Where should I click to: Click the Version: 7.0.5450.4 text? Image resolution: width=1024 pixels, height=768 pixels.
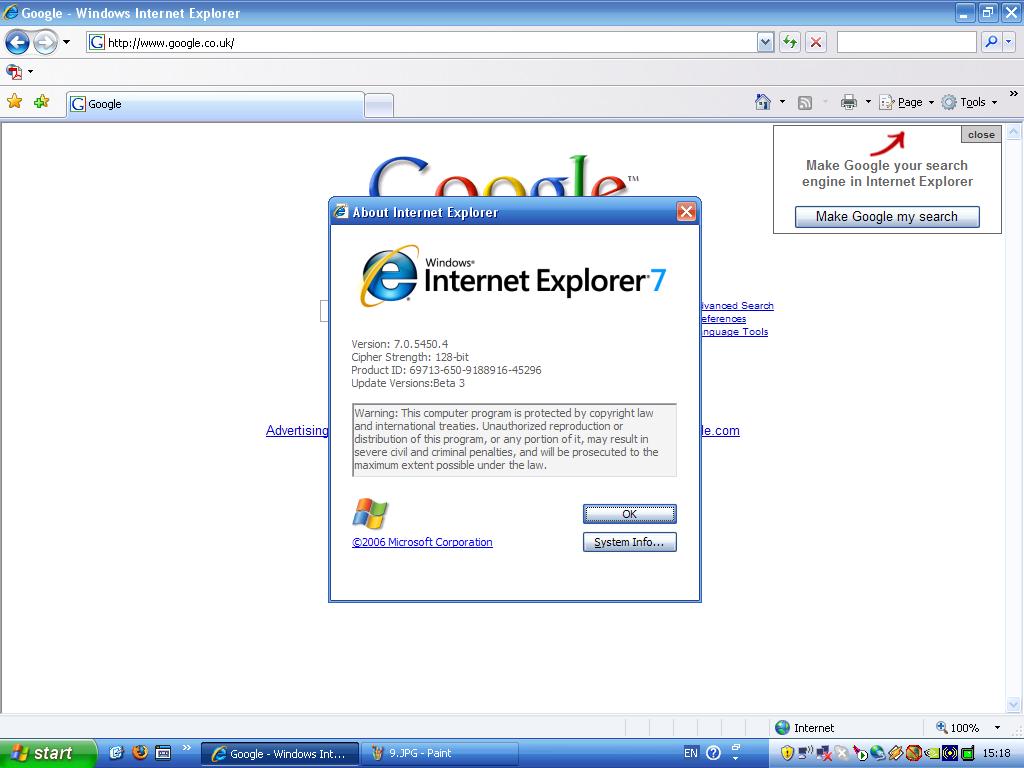point(400,344)
